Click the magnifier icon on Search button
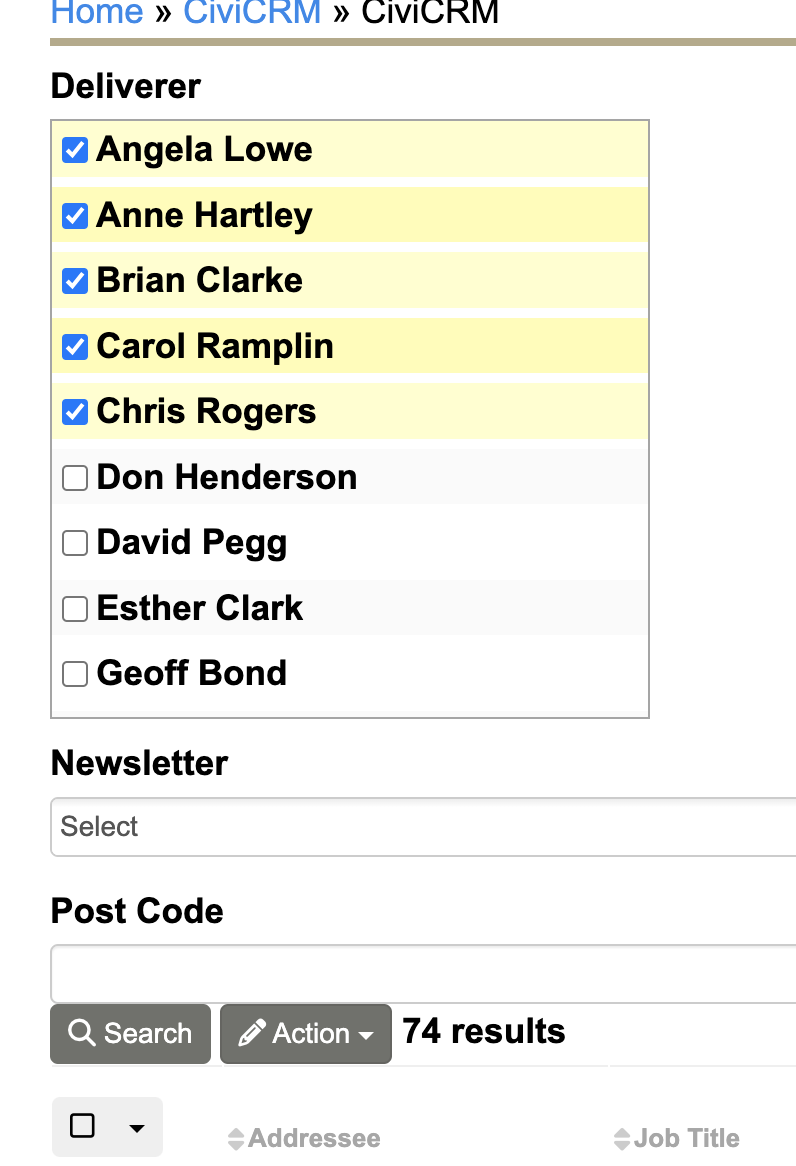This screenshot has width=796, height=1166. coord(84,1033)
